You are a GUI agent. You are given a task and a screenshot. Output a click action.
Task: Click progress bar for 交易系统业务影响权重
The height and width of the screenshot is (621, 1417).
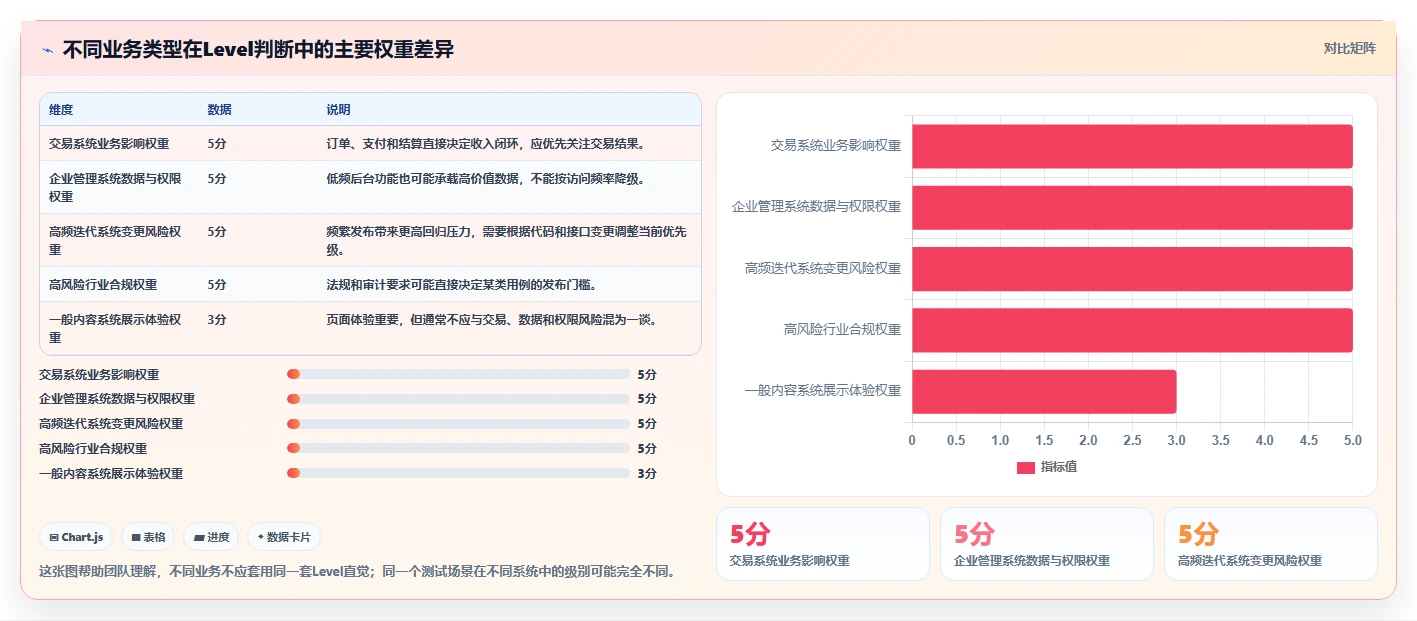coord(458,374)
